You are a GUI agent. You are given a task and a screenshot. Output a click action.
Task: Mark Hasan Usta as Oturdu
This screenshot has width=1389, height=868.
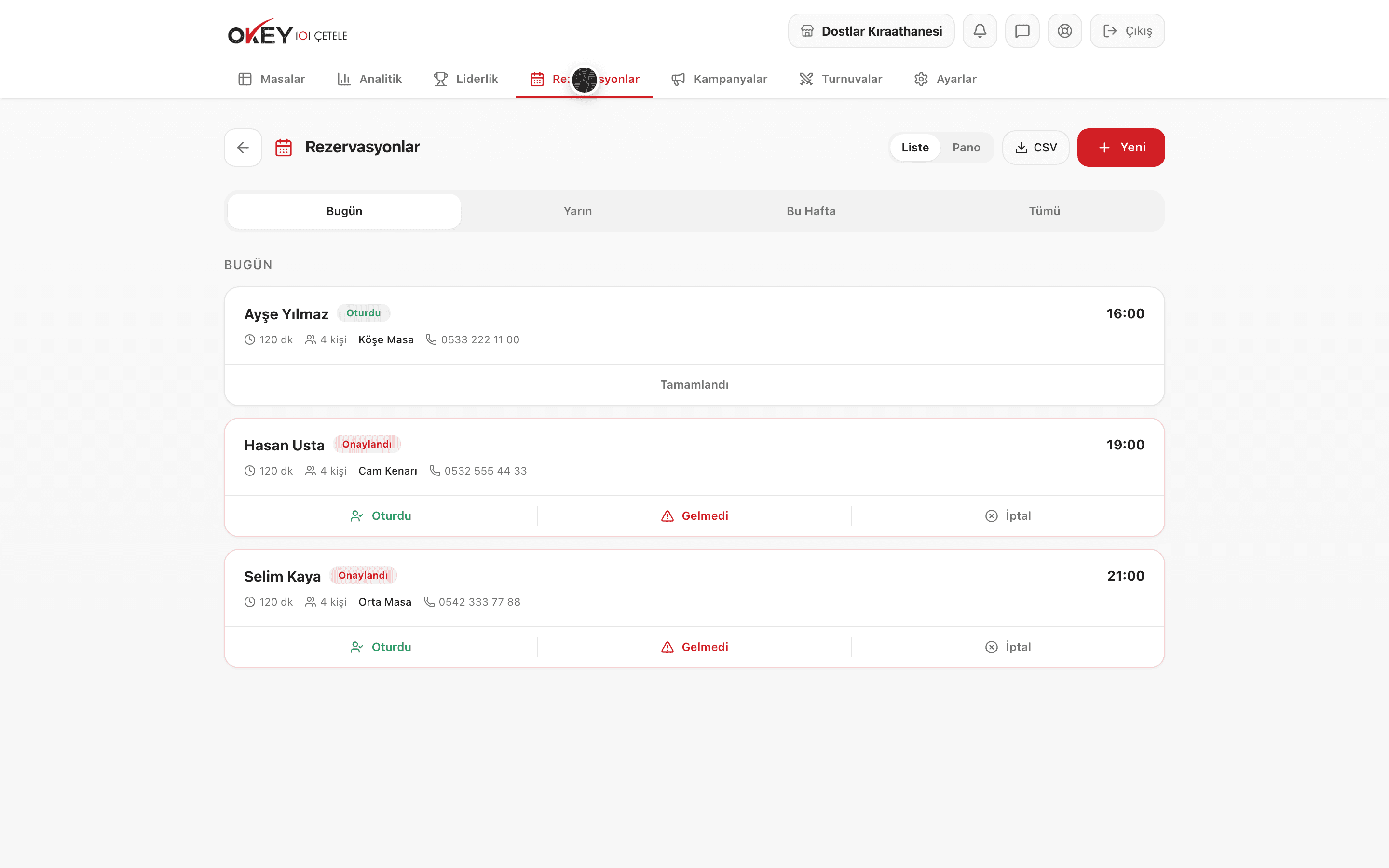coord(381,516)
